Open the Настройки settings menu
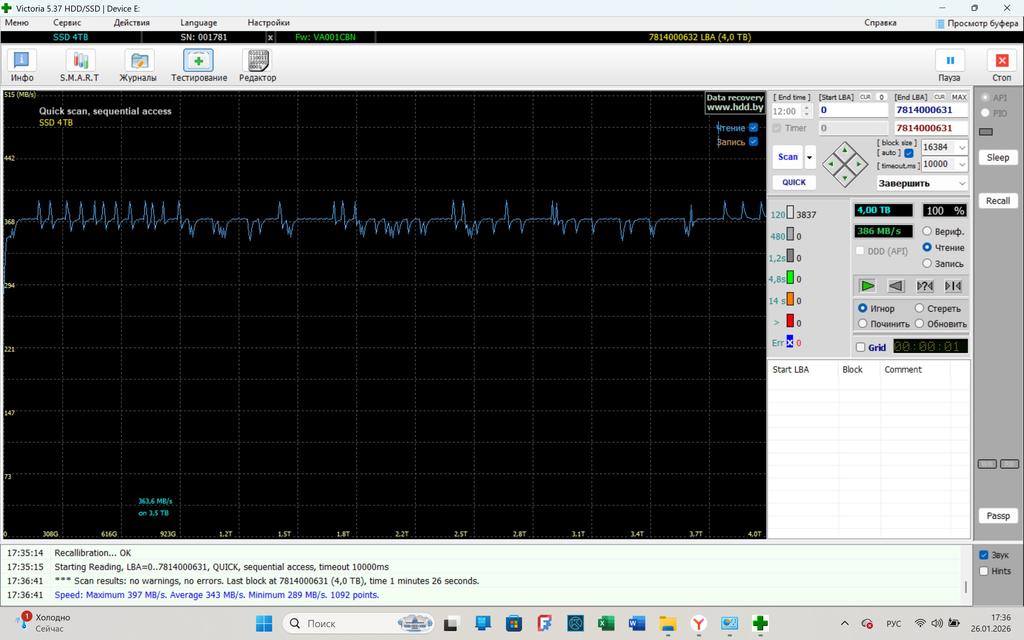The width and height of the screenshot is (1024, 640). click(268, 22)
